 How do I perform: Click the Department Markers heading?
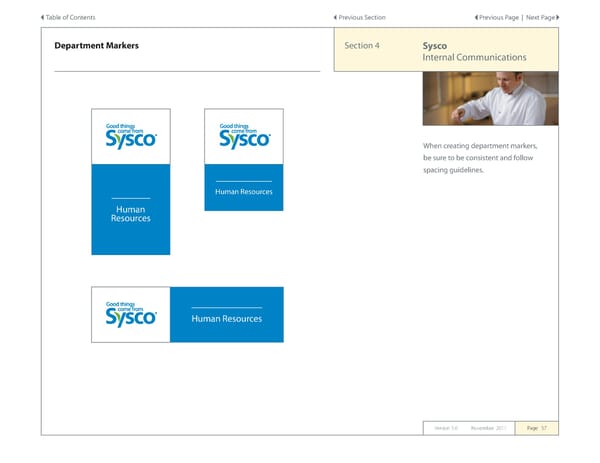[96, 46]
